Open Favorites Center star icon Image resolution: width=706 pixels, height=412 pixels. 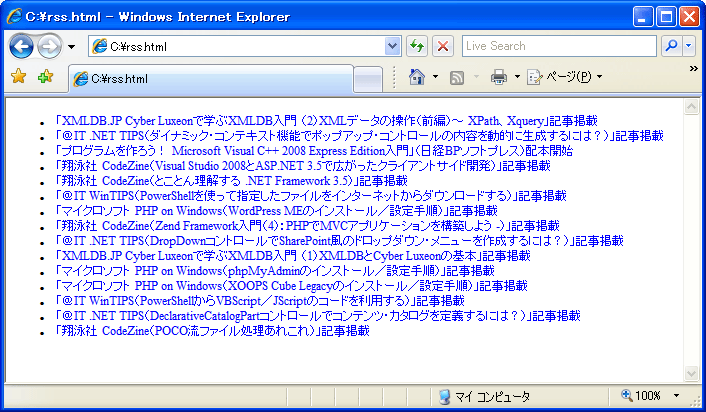coord(18,76)
